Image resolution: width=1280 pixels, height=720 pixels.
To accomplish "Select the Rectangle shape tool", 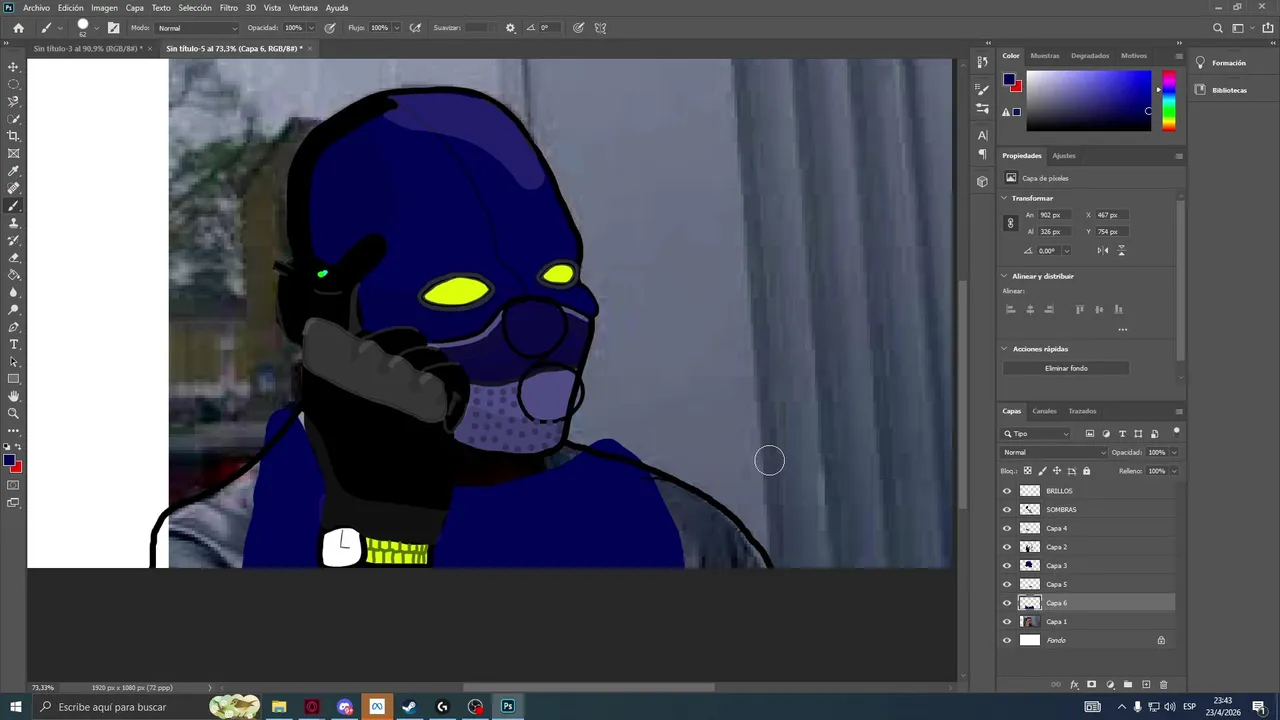I will pyautogui.click(x=13, y=379).
